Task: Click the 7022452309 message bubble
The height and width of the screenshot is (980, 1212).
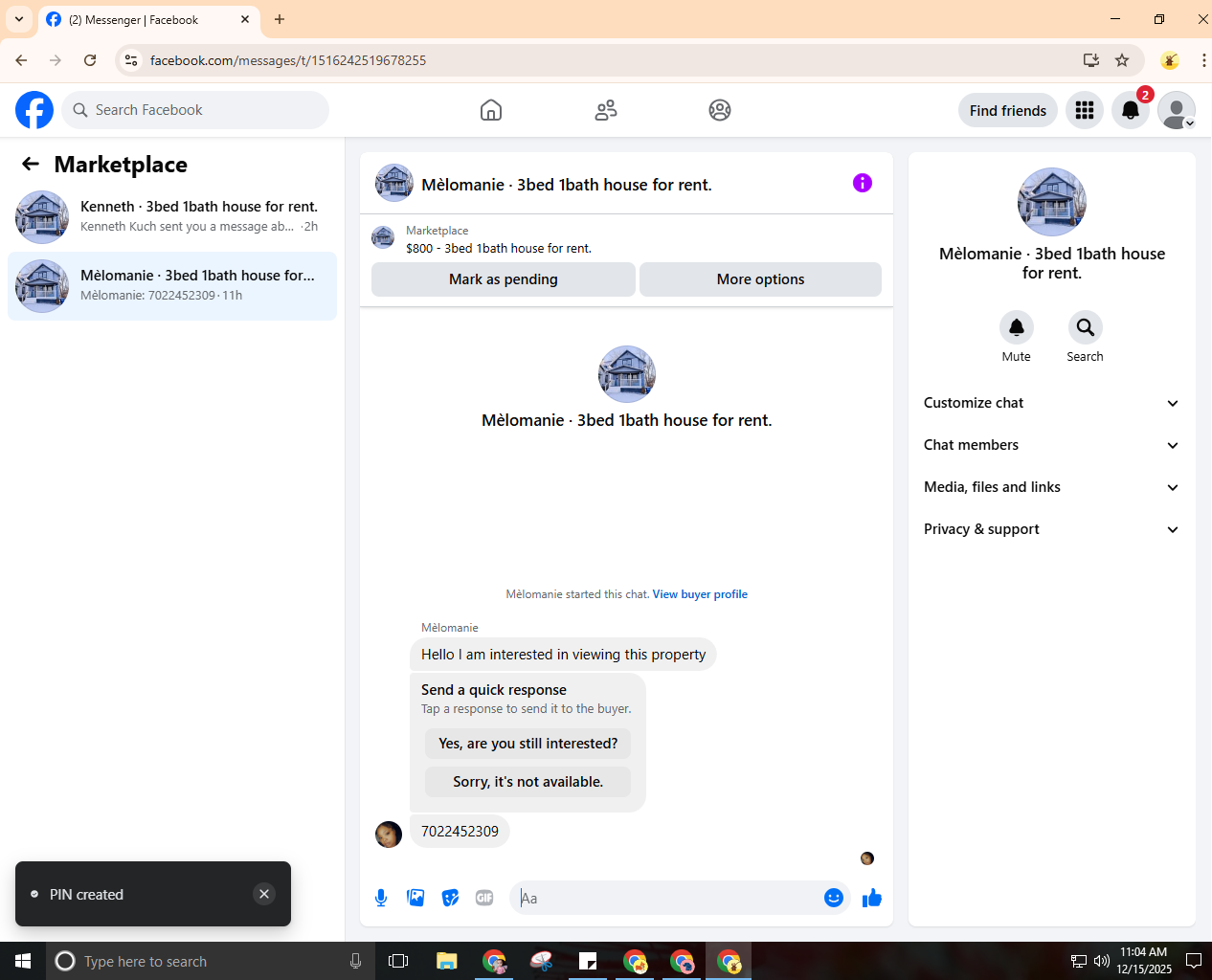Action: tap(460, 832)
